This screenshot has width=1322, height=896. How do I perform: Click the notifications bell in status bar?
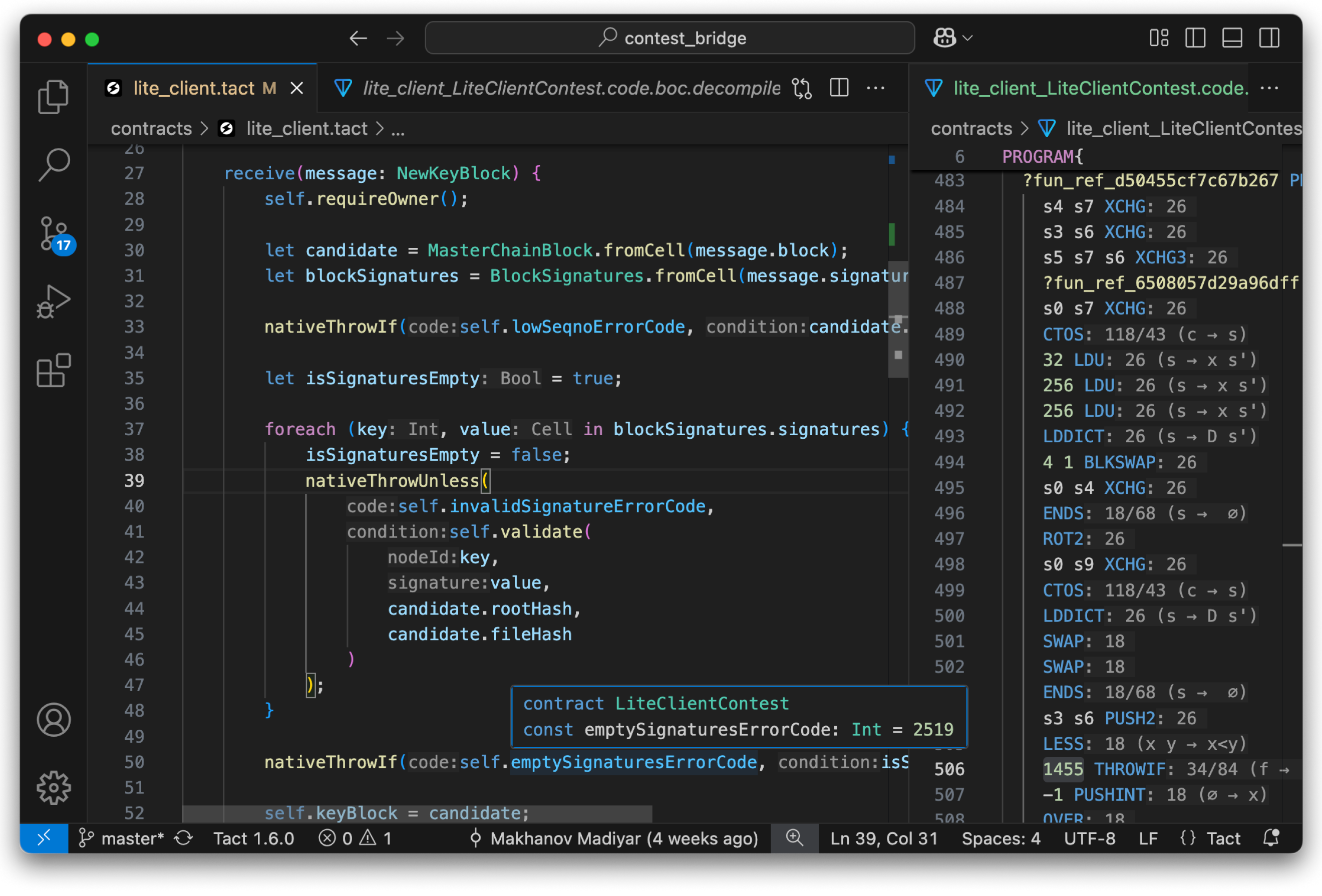[x=1271, y=838]
